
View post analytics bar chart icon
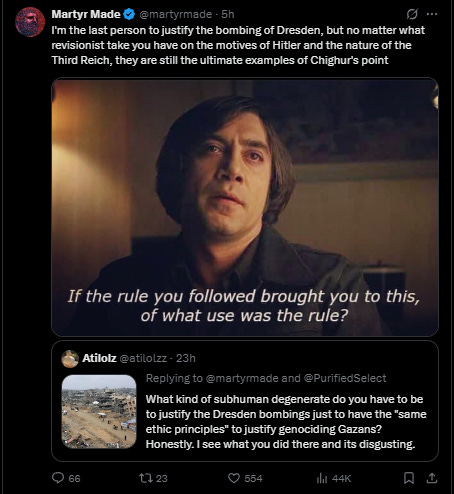click(x=322, y=478)
